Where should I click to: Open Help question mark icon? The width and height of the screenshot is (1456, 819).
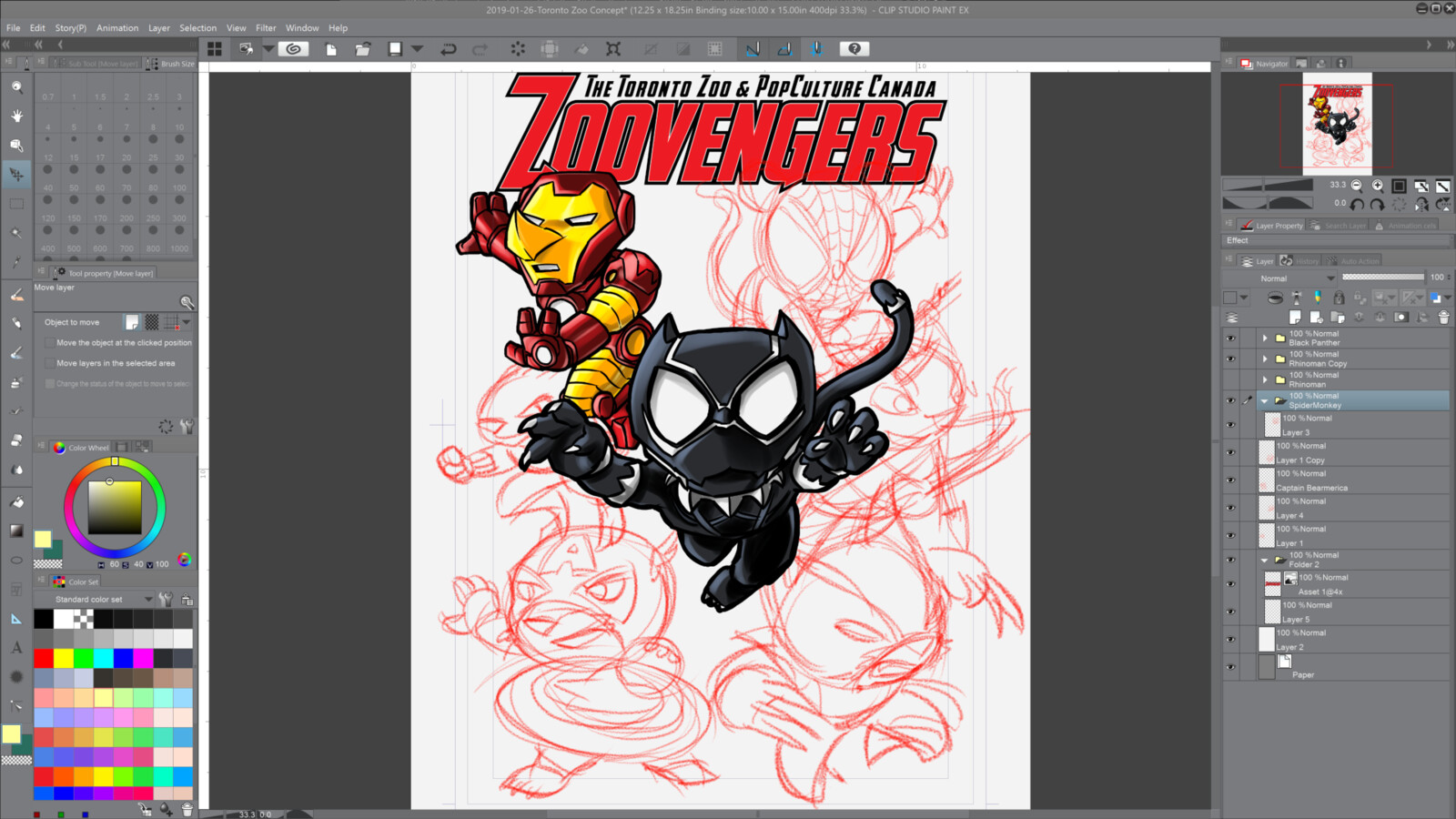tap(854, 49)
